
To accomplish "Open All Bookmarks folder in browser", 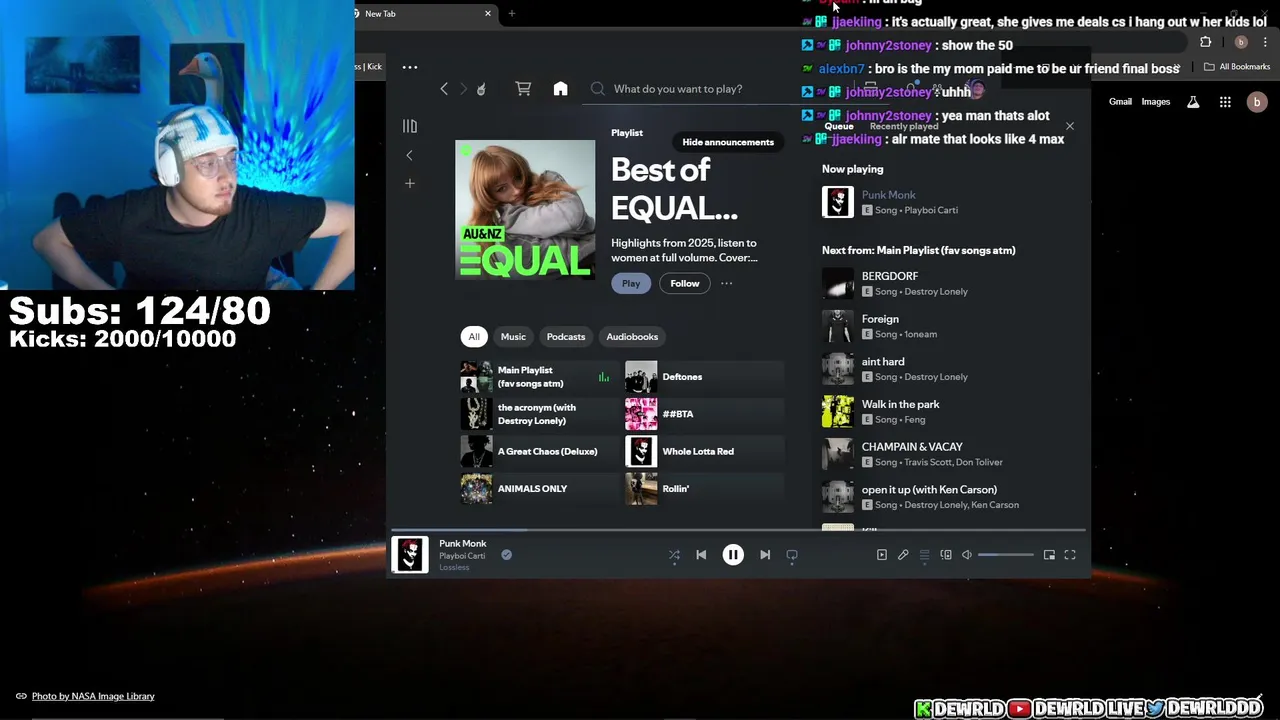I will (1237, 67).
